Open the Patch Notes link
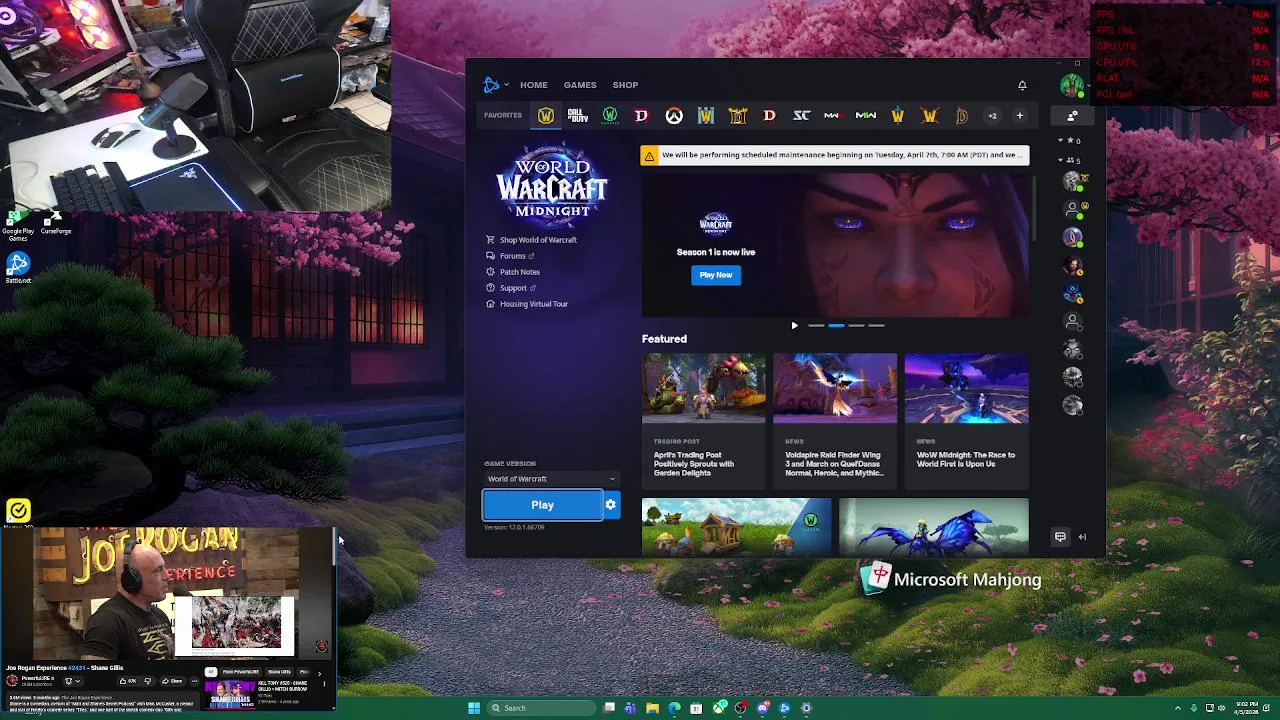This screenshot has width=1280, height=720. click(513, 272)
